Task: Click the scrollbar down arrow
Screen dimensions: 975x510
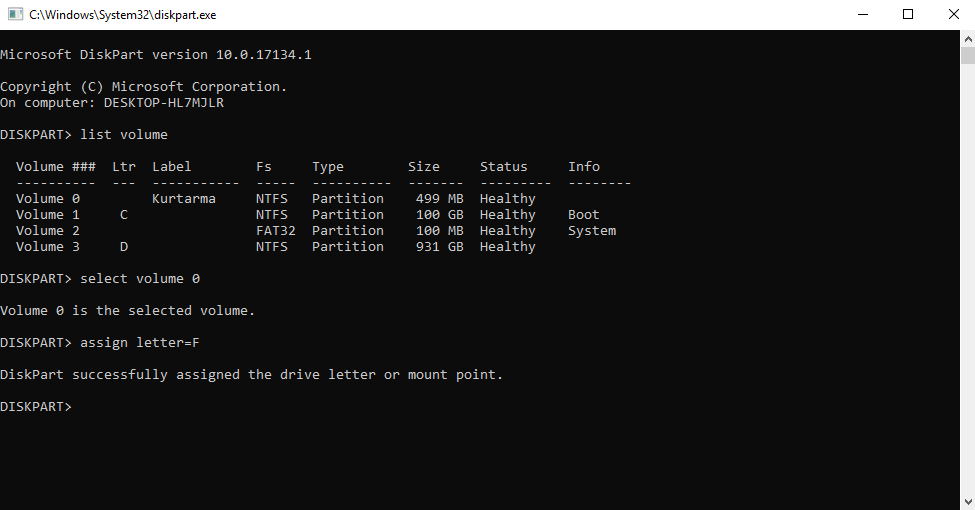Action: tap(967, 502)
